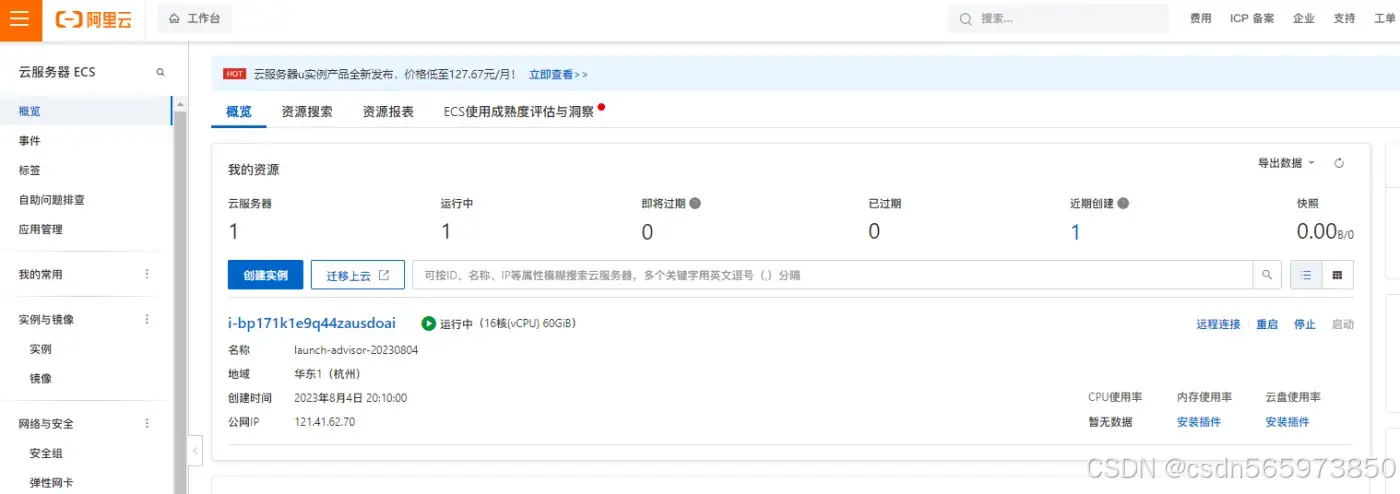1400x494 pixels.
Task: Open instance i-bp171k1e9q44zausdoai link
Action: (x=312, y=323)
